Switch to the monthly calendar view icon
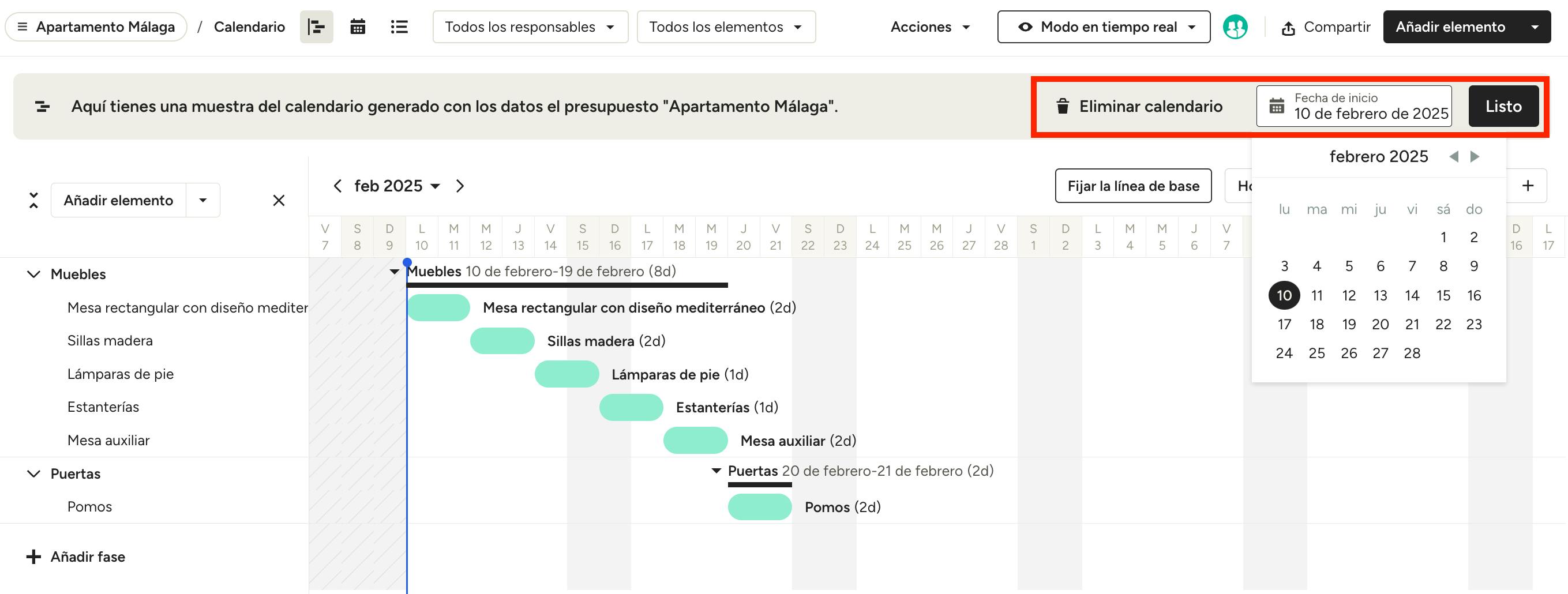Screen dimensions: 1568x594 coord(358,27)
